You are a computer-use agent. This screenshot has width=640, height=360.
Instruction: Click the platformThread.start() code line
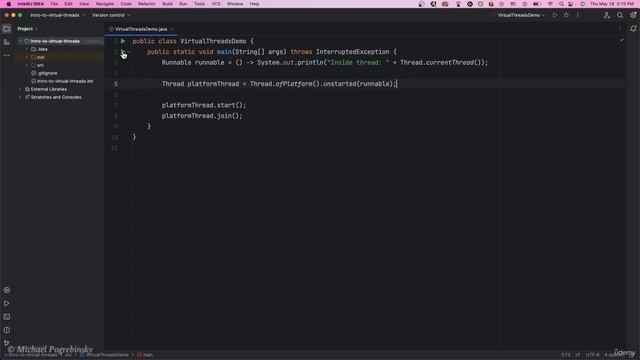[x=204, y=105]
